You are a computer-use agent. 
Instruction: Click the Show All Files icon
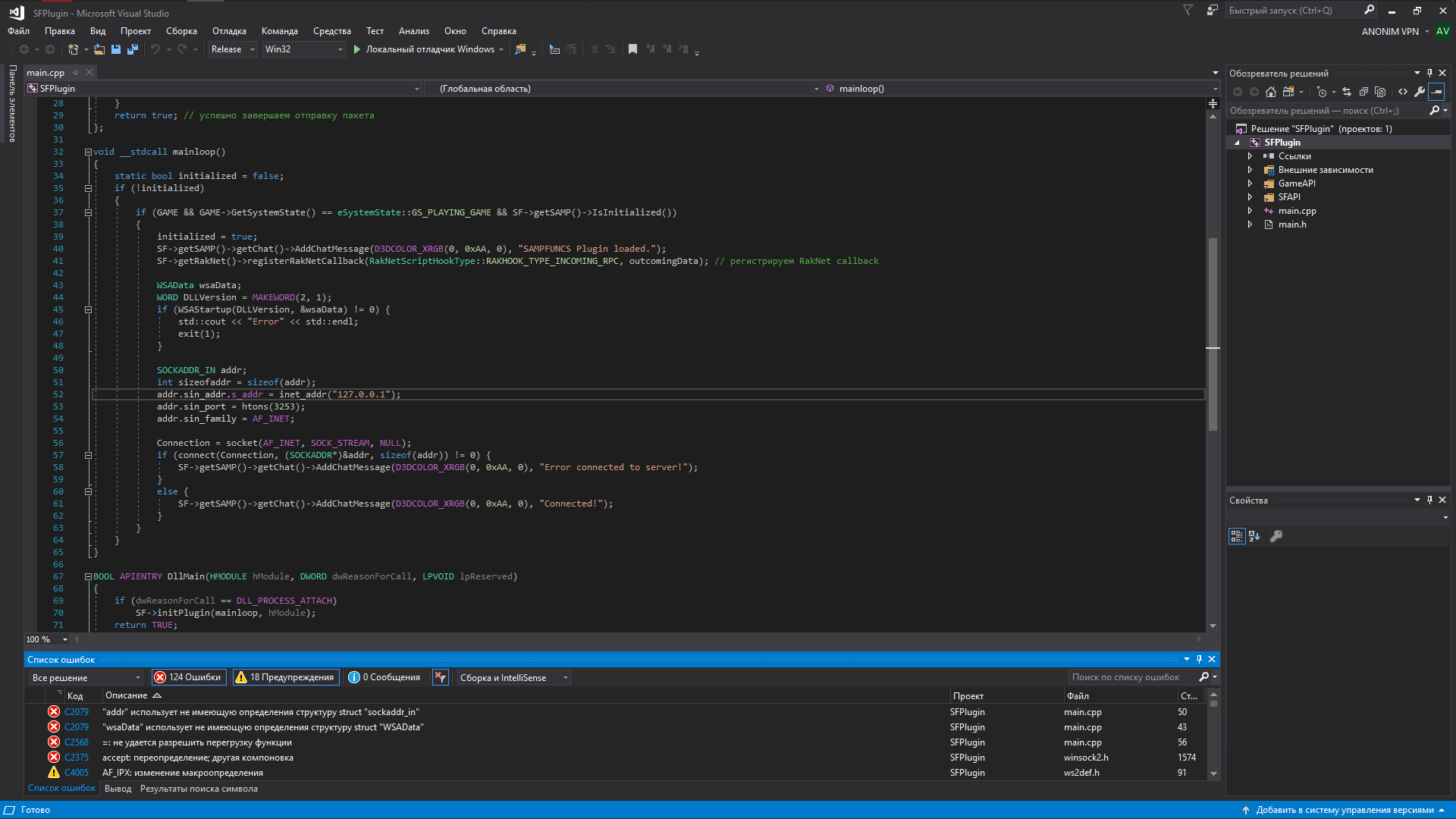[1380, 92]
